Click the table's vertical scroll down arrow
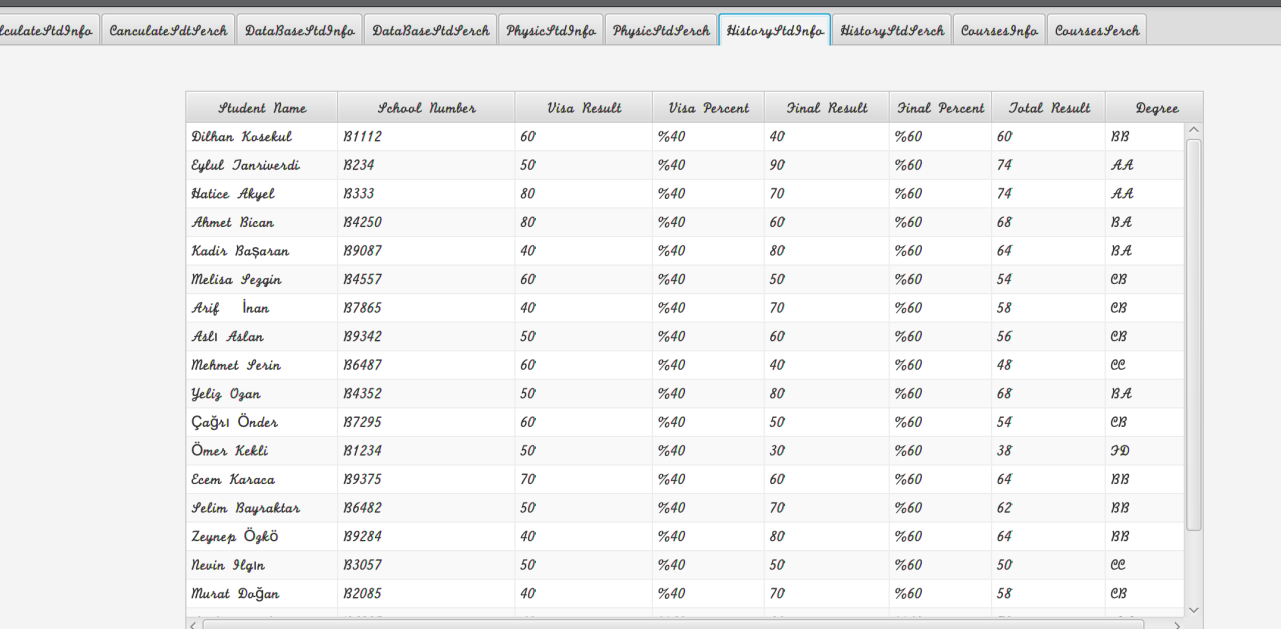Screen dimensions: 1281x629 1194,609
